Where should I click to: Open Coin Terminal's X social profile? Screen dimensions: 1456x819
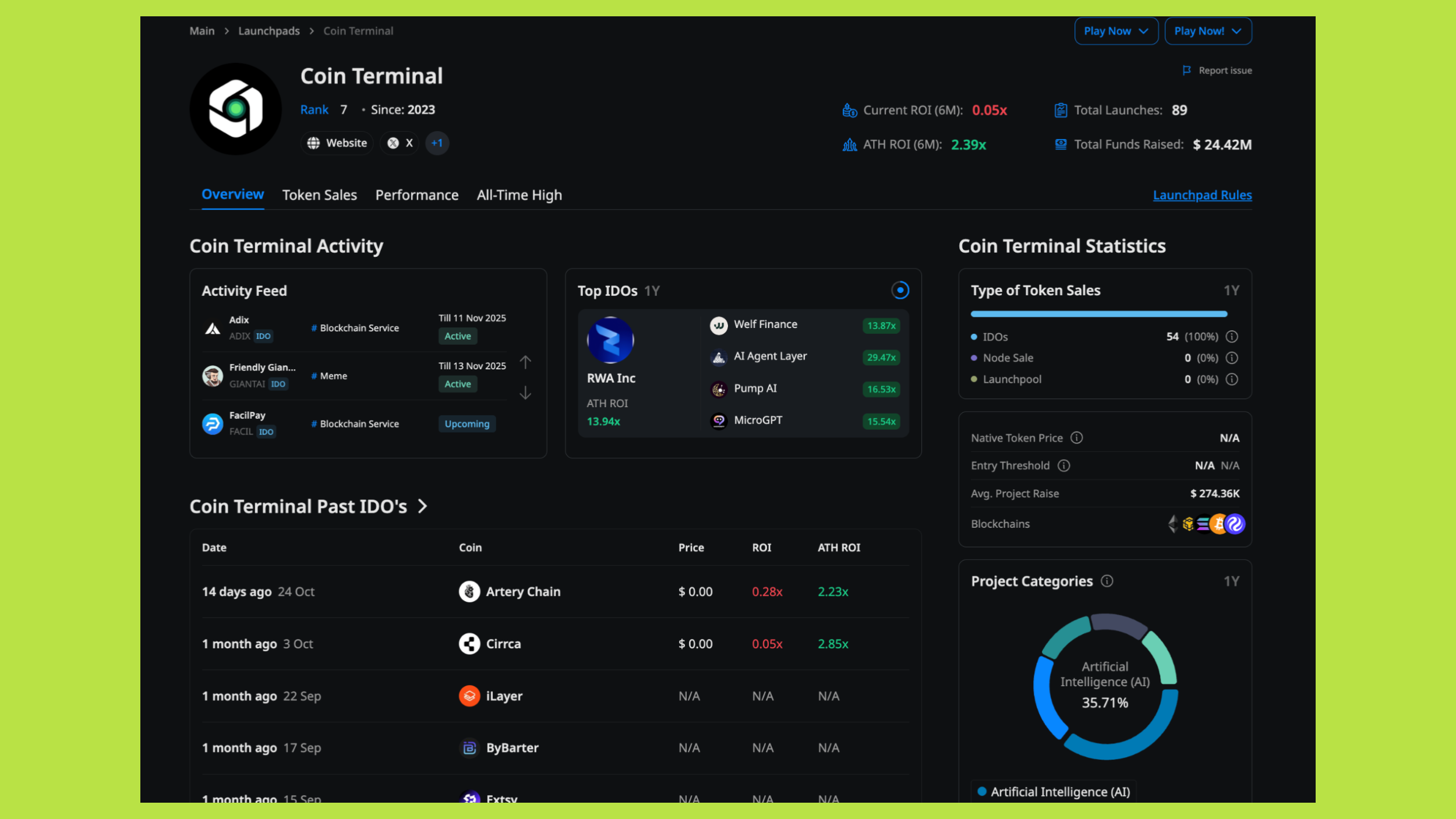click(x=399, y=143)
